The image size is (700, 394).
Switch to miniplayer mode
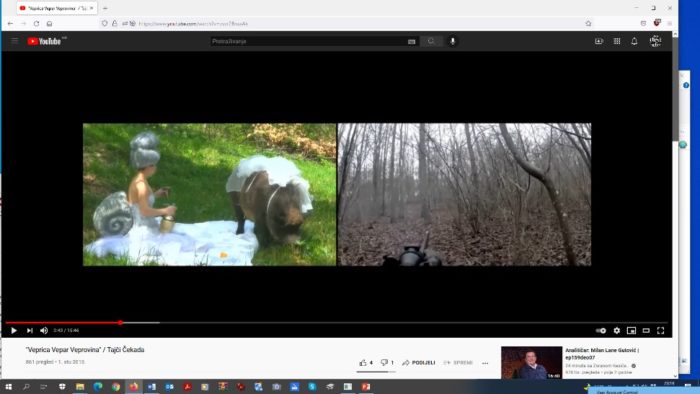[x=631, y=330]
